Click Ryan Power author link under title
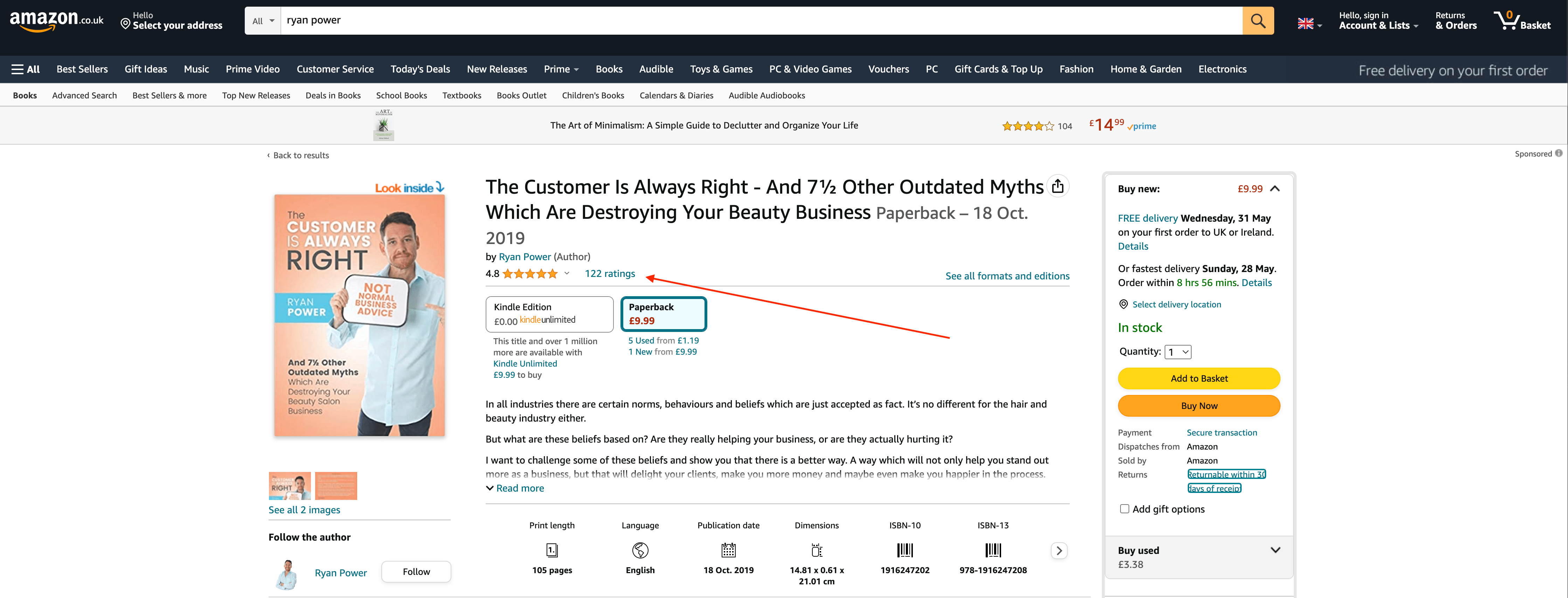This screenshot has width=1568, height=598. (524, 257)
